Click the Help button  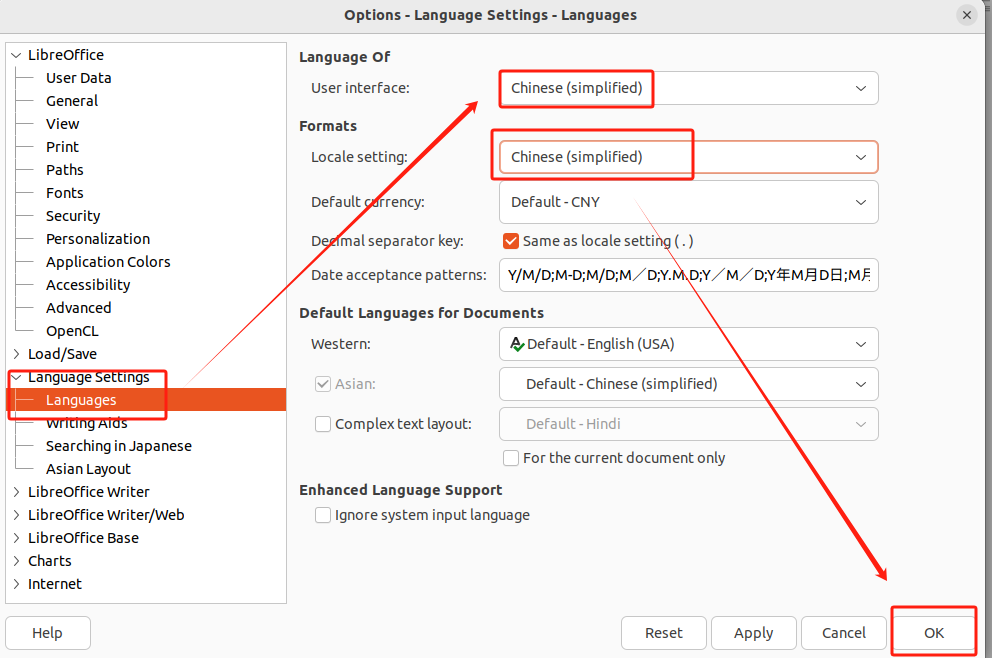[x=47, y=633]
